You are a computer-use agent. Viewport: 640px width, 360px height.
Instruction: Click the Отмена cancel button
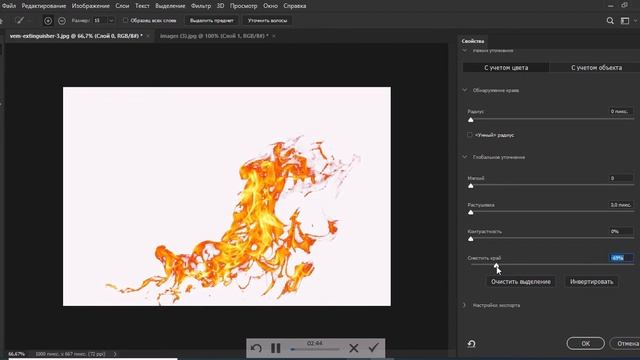(x=627, y=343)
